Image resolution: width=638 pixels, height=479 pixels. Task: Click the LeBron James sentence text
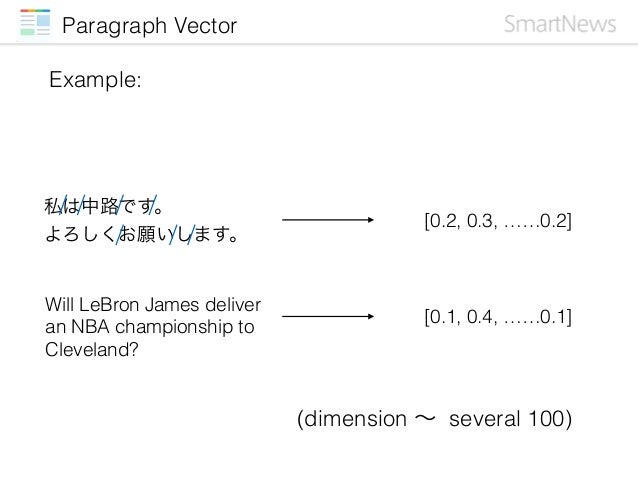point(153,327)
